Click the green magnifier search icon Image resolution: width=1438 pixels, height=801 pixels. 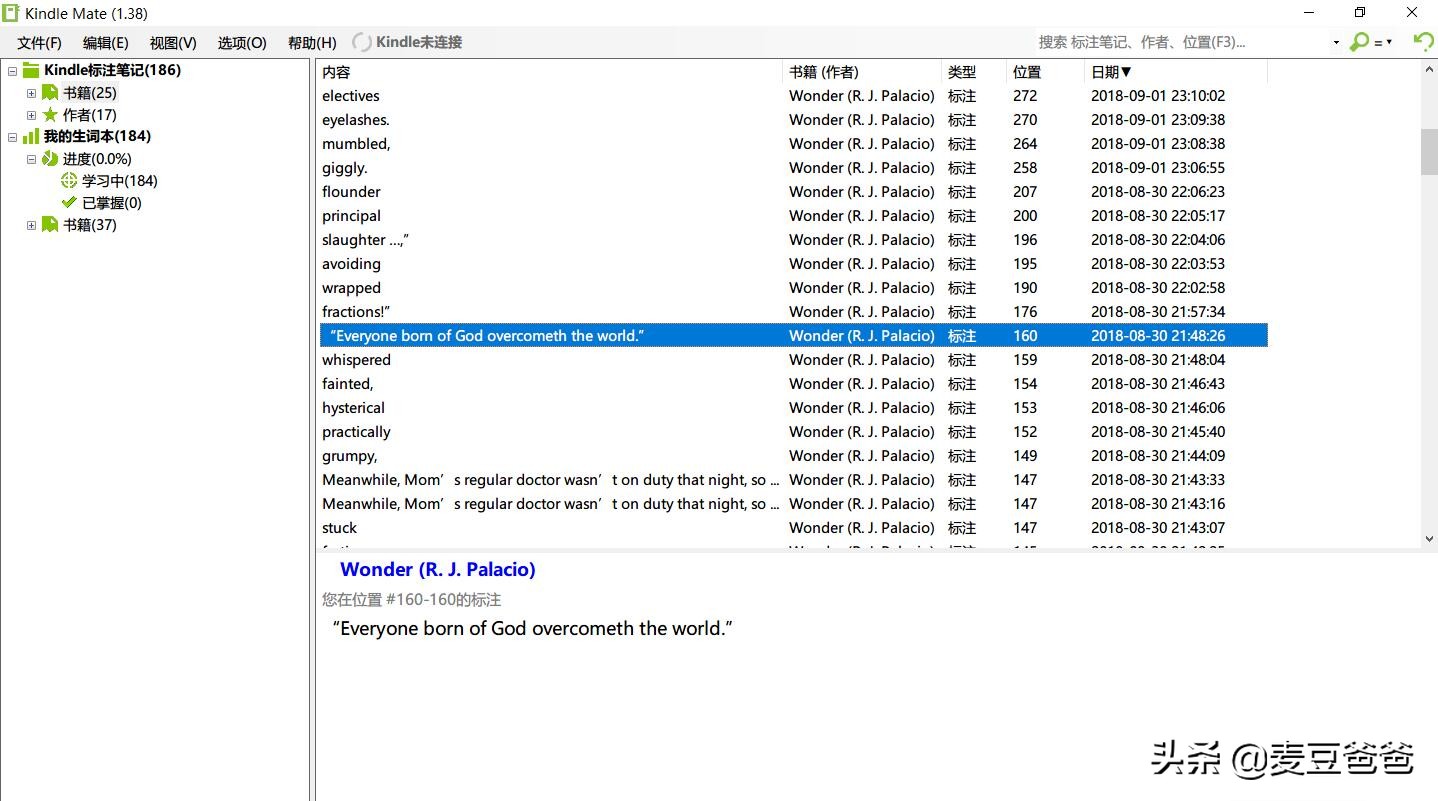1359,42
